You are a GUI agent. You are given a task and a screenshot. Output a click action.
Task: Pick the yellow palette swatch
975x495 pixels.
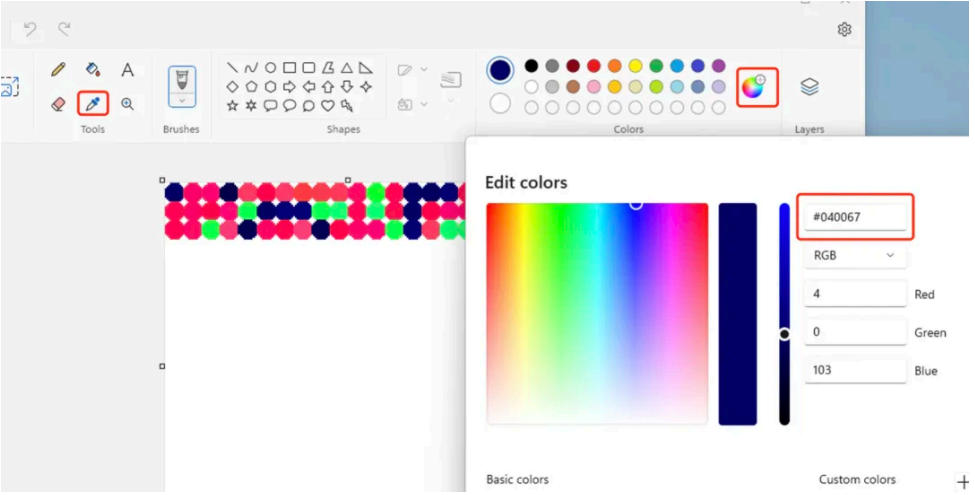click(635, 66)
